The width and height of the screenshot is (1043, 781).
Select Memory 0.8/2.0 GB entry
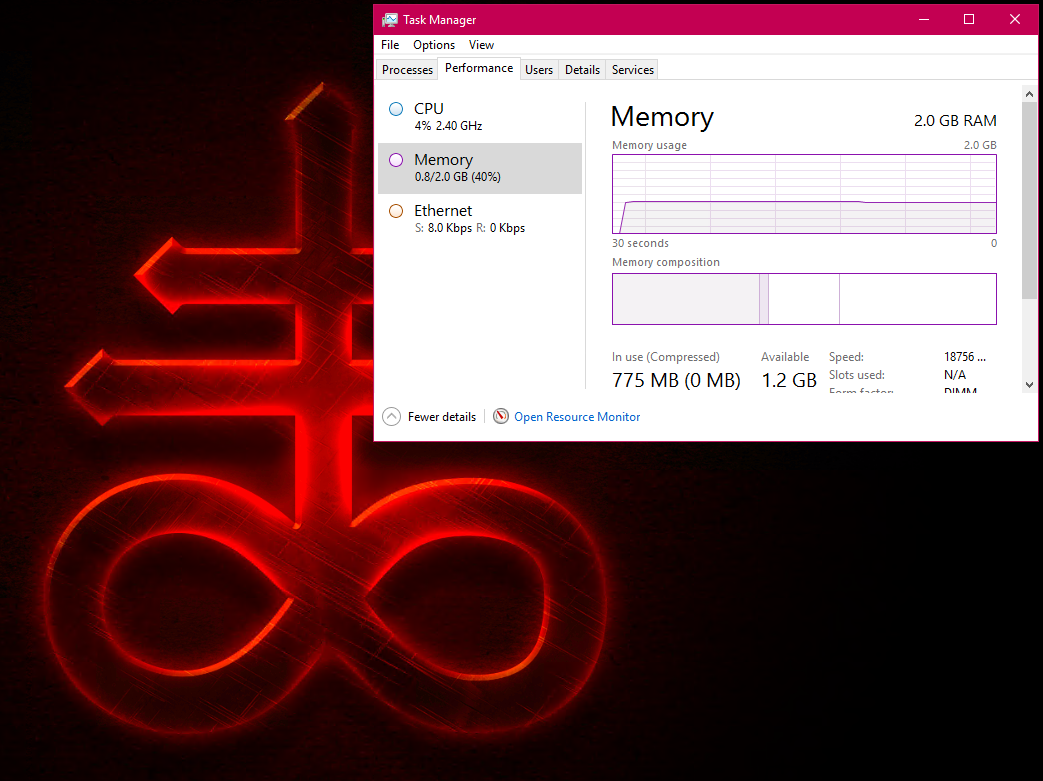[480, 168]
